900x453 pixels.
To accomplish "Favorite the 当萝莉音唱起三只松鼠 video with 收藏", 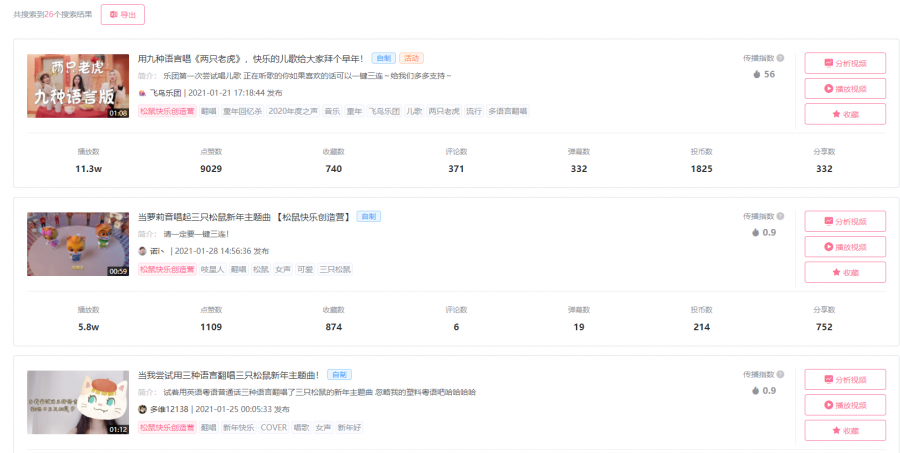I will click(845, 272).
